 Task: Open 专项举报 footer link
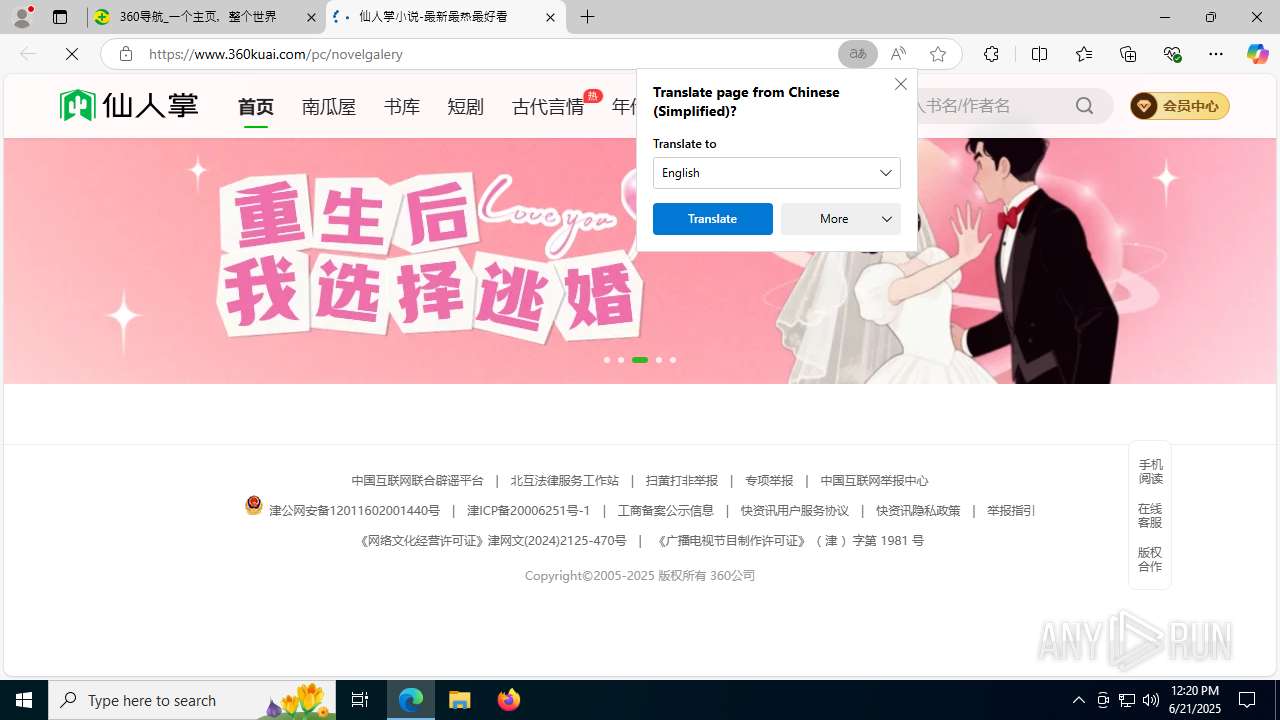[x=769, y=481]
